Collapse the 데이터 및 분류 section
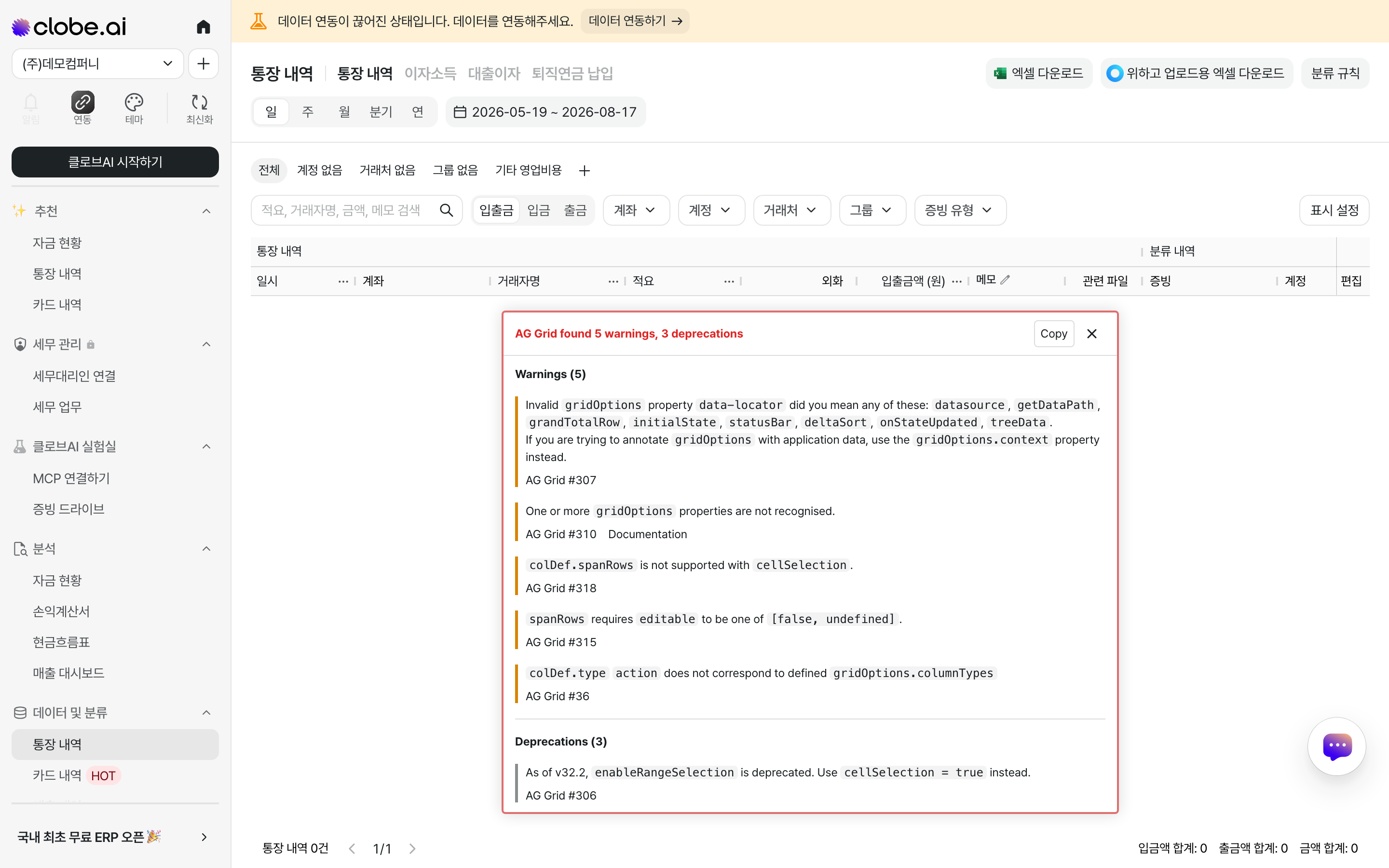 click(206, 713)
